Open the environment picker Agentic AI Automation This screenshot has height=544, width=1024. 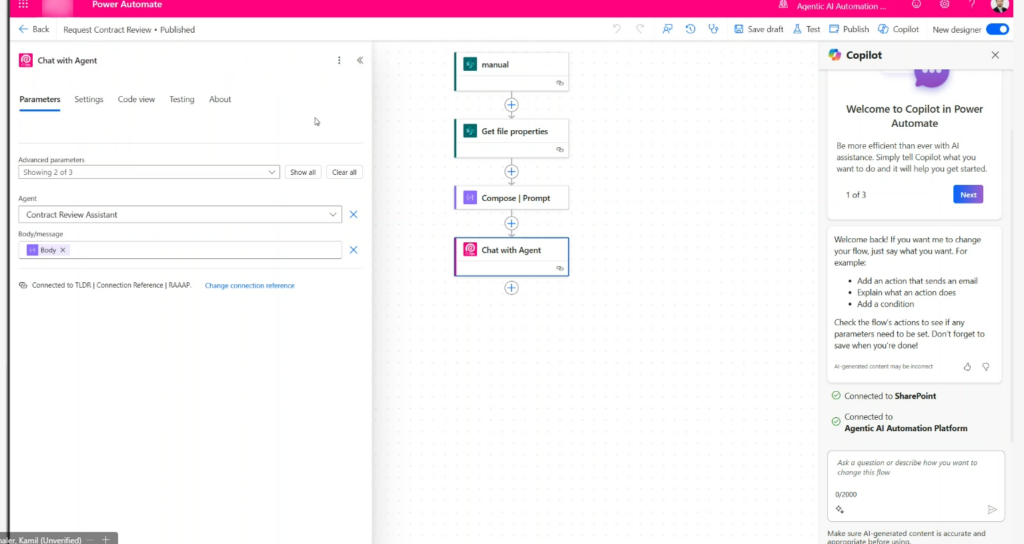pos(834,6)
